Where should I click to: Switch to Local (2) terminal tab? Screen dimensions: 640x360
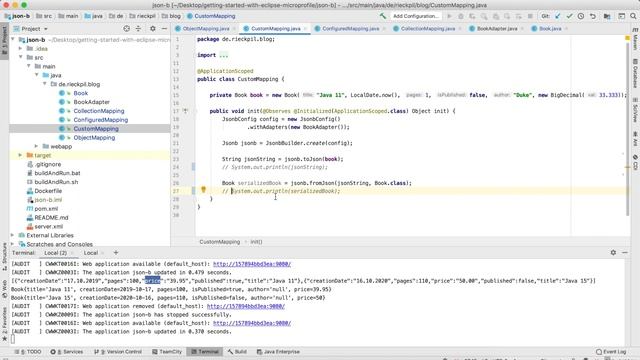tap(56, 253)
